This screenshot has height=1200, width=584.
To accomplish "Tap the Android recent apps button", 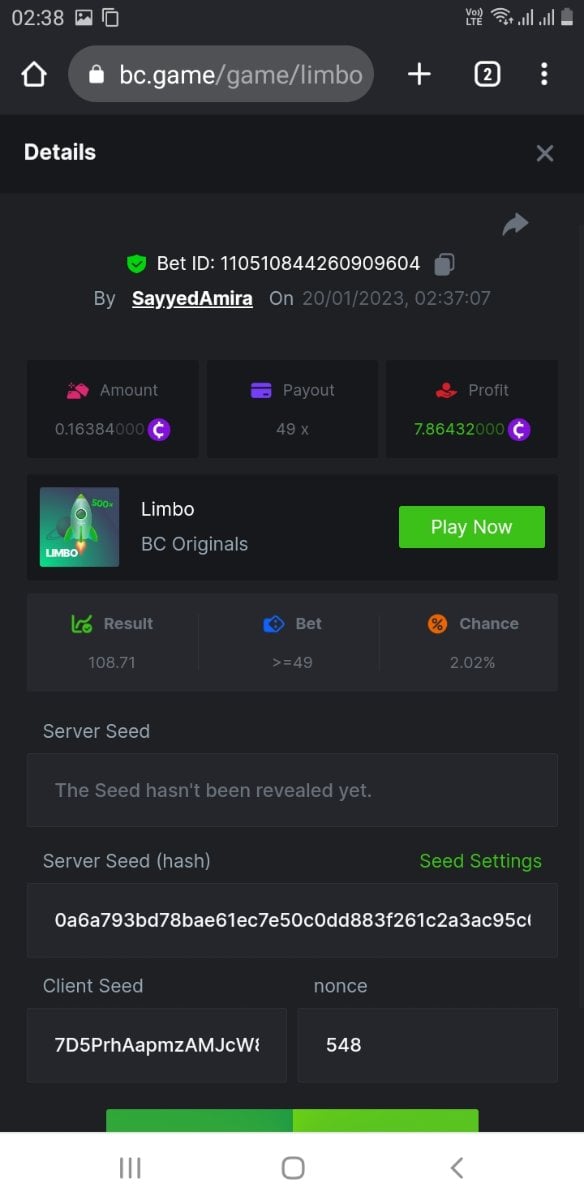I will tap(130, 1167).
